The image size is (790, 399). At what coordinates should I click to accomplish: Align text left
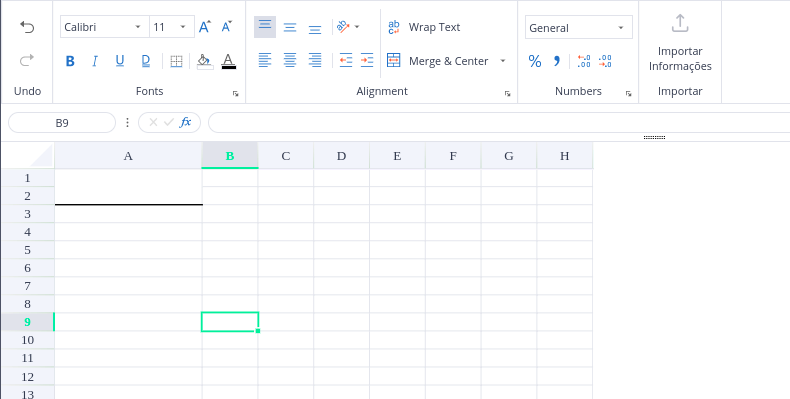265,61
